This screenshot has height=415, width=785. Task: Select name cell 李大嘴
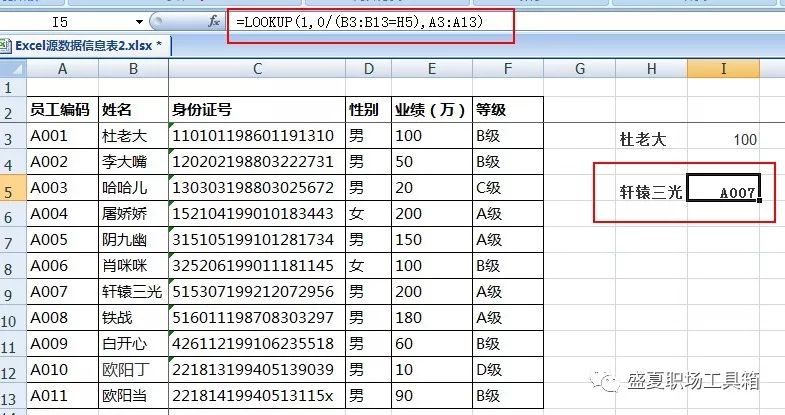click(x=134, y=162)
